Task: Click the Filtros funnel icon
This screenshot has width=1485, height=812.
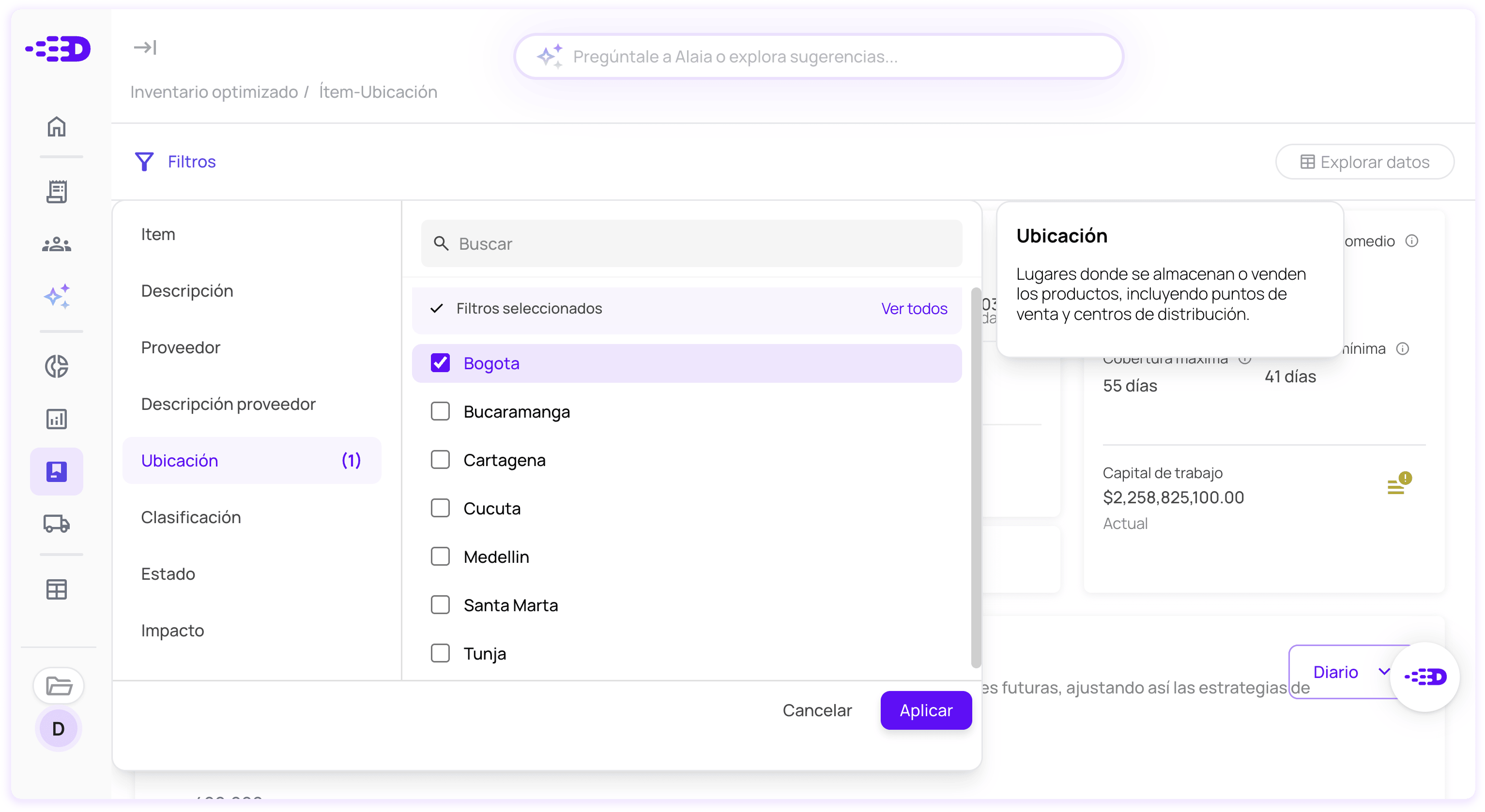Action: click(144, 162)
